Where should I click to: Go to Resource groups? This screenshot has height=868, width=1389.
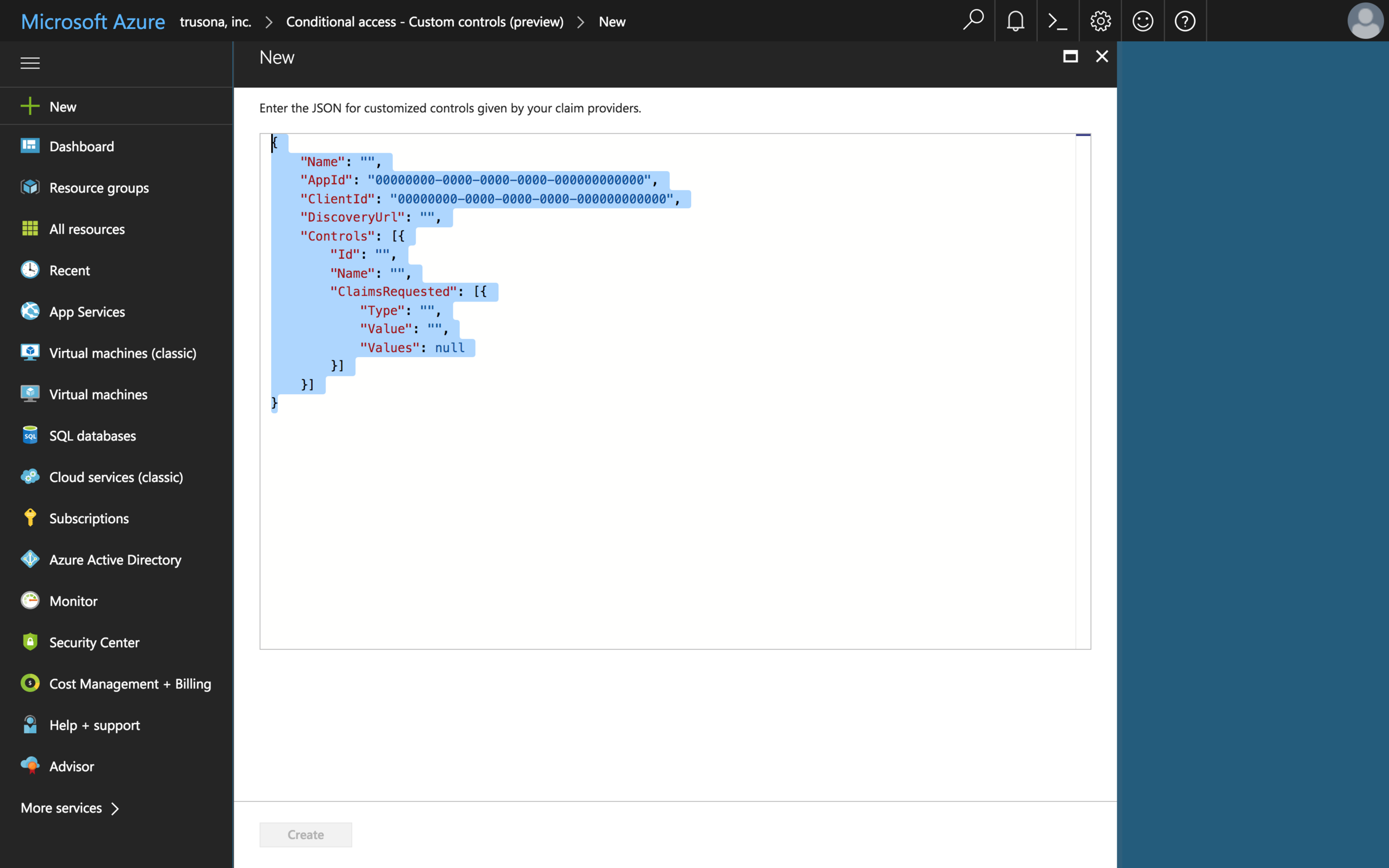pyautogui.click(x=117, y=187)
